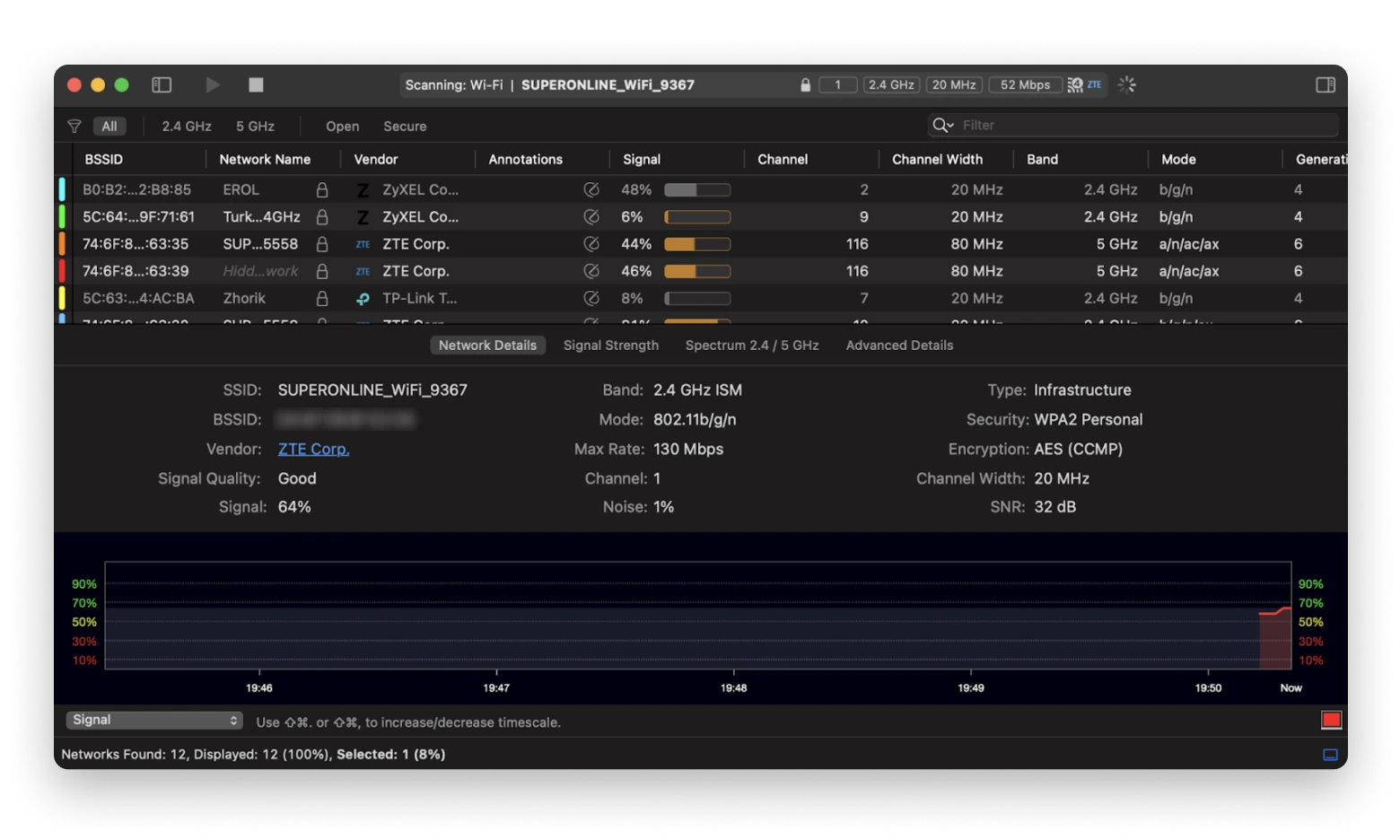
Task: Click 52 Mbps badge in title bar
Action: pyautogui.click(x=1025, y=84)
